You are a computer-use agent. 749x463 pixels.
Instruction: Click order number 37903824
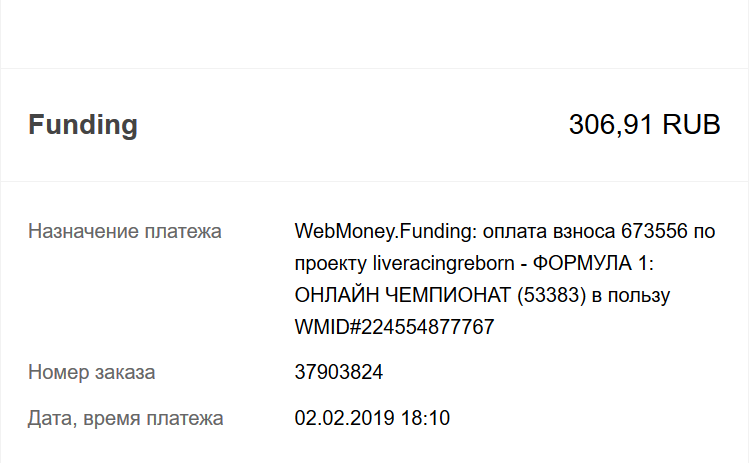(339, 373)
